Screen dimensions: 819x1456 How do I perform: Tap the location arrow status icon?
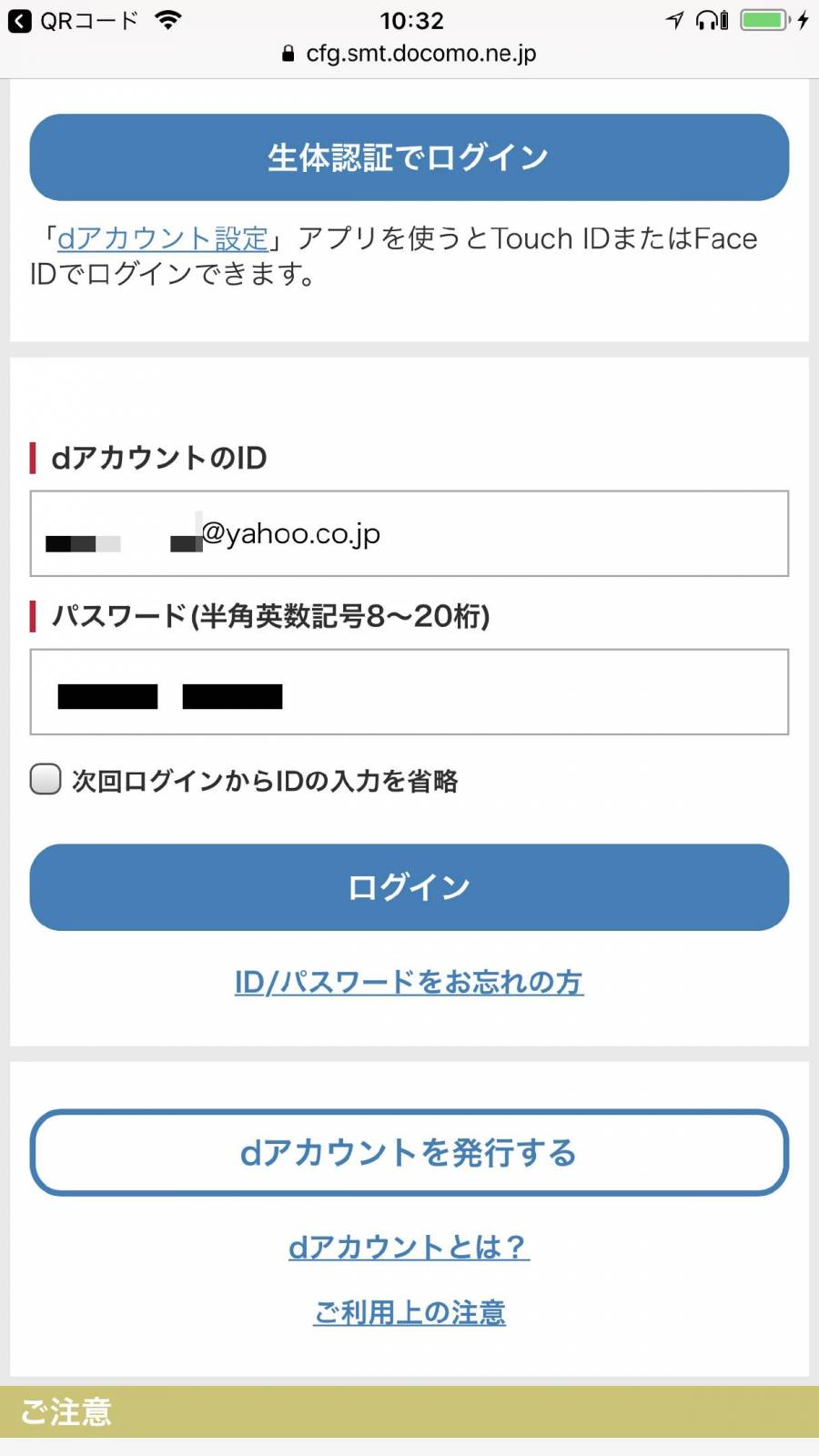point(674,20)
